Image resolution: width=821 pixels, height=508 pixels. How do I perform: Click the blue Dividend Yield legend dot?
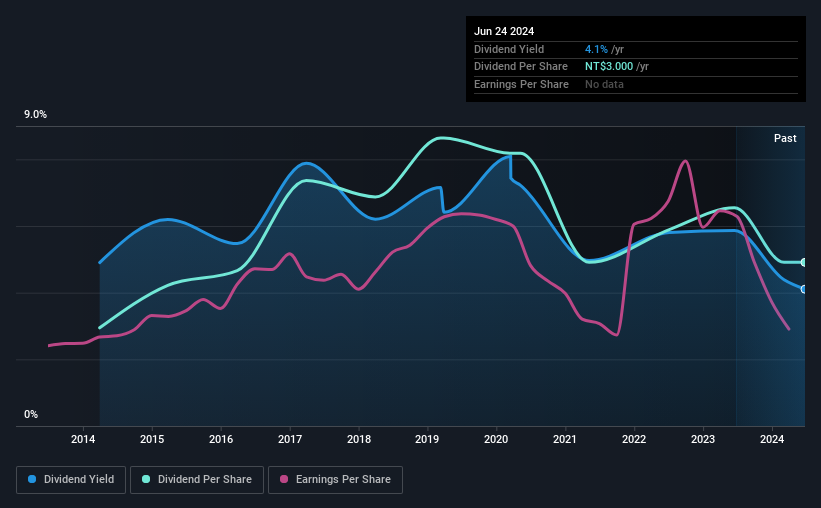32,479
